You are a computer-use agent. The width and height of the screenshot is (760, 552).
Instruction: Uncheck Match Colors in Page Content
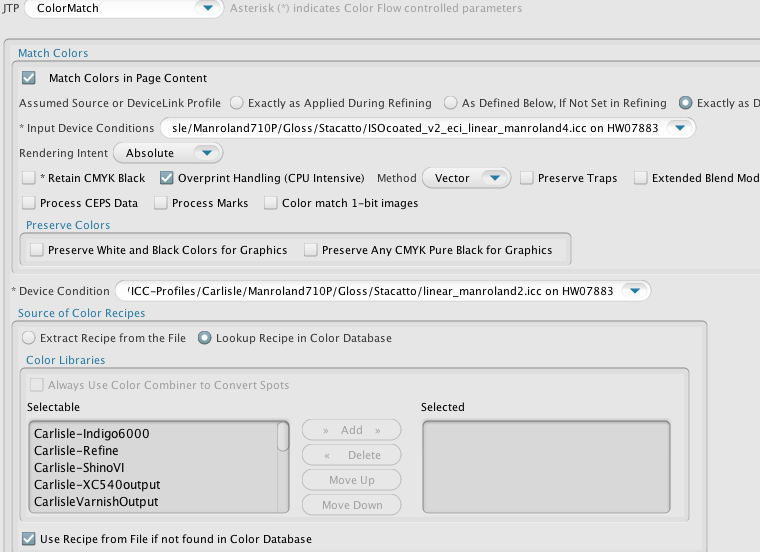tap(29, 78)
